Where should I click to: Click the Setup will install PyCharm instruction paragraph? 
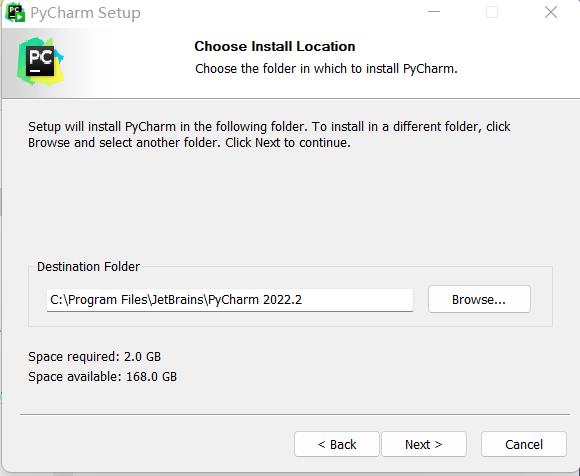pyautogui.click(x=269, y=135)
